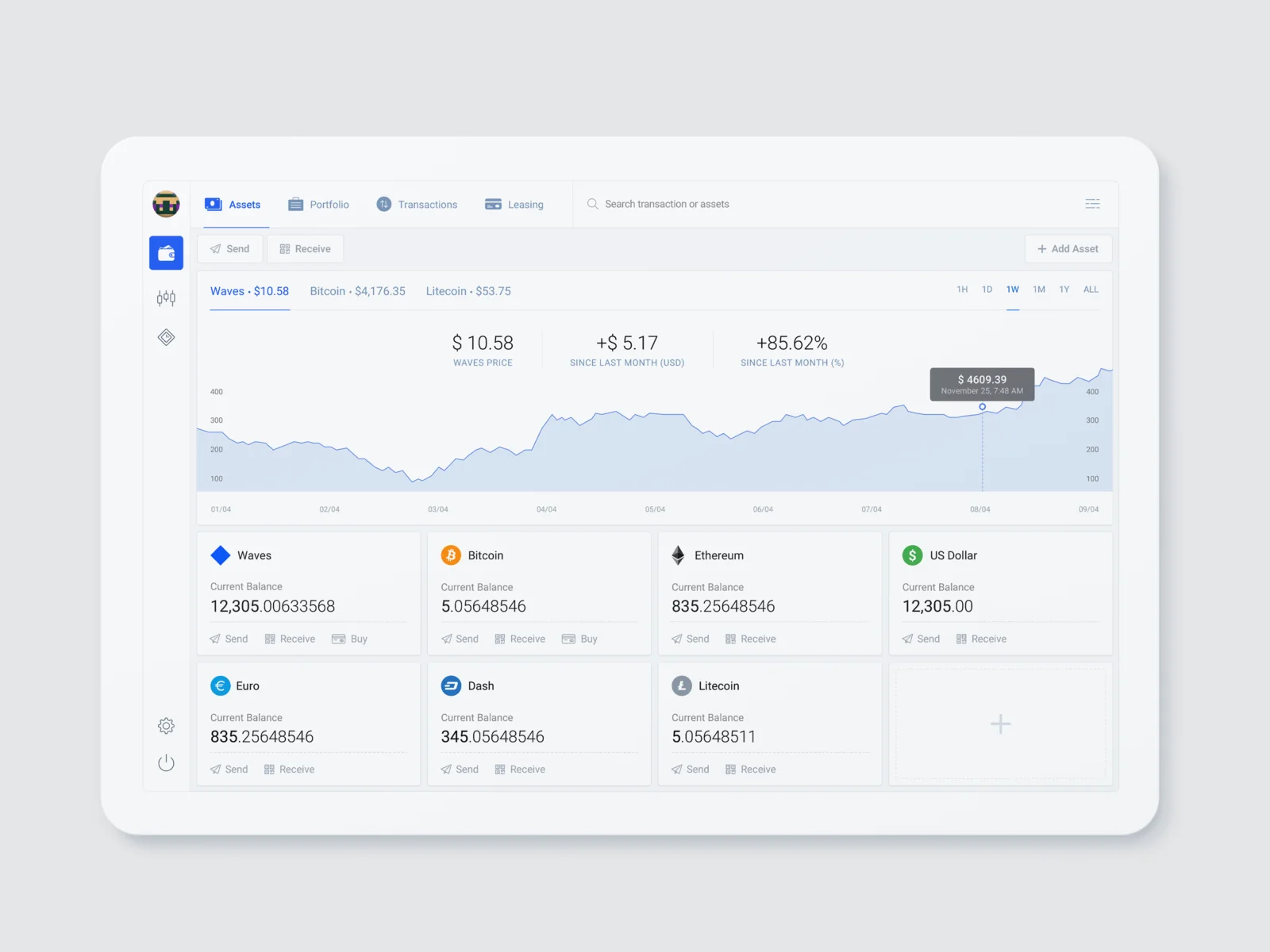The width and height of the screenshot is (1270, 952).
Task: Click the Waves diamond logo
Action: coord(221,555)
